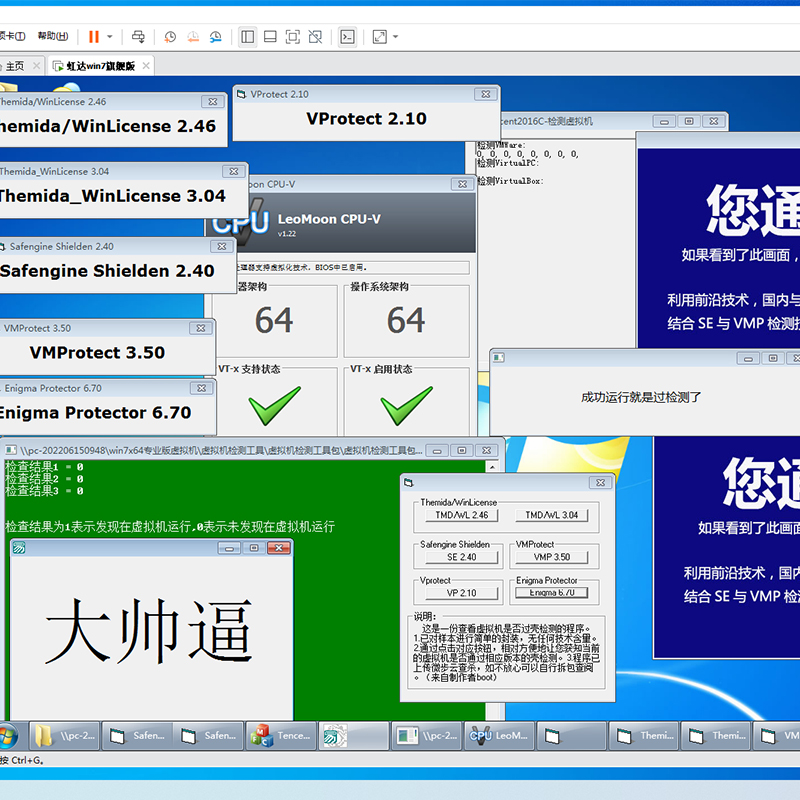Take a snapshot of the VM
800x800 pixels.
tap(170, 36)
